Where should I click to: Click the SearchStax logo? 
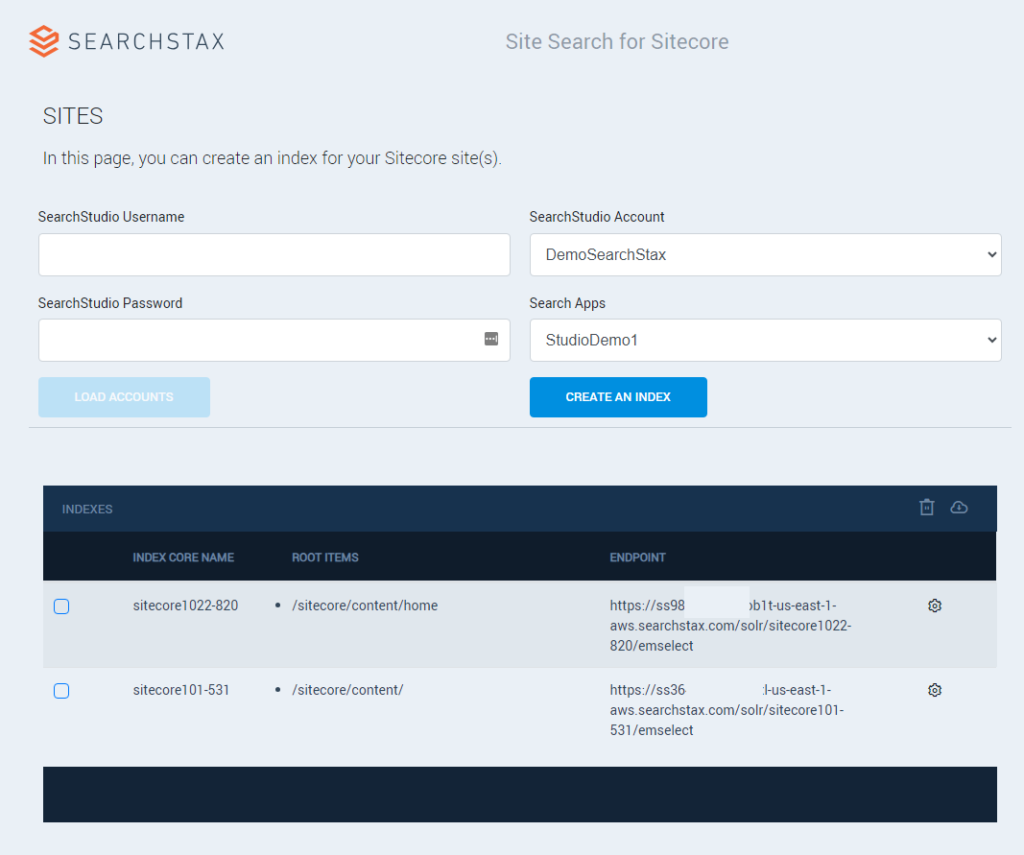(127, 41)
